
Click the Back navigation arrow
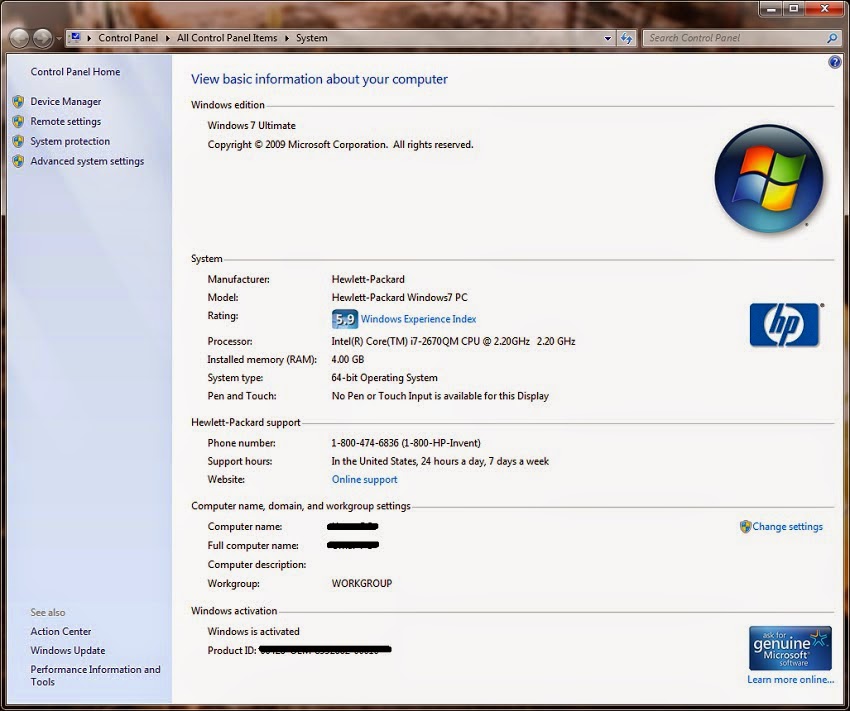point(18,38)
